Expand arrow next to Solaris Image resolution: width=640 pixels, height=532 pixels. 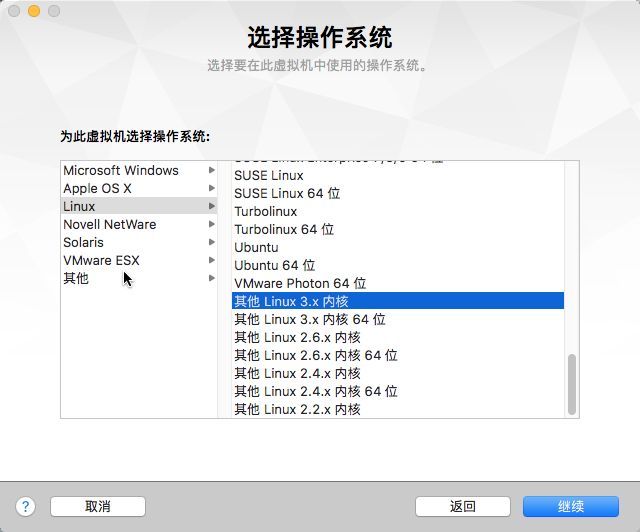coord(211,242)
